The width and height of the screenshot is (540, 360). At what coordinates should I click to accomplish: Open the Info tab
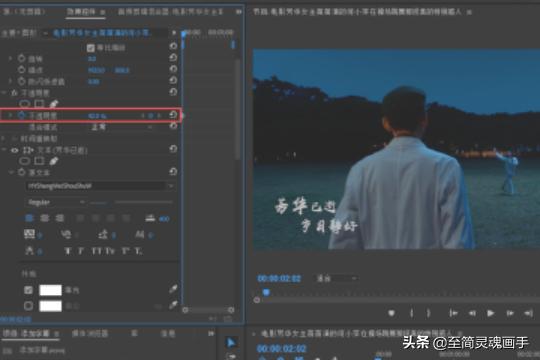168,333
